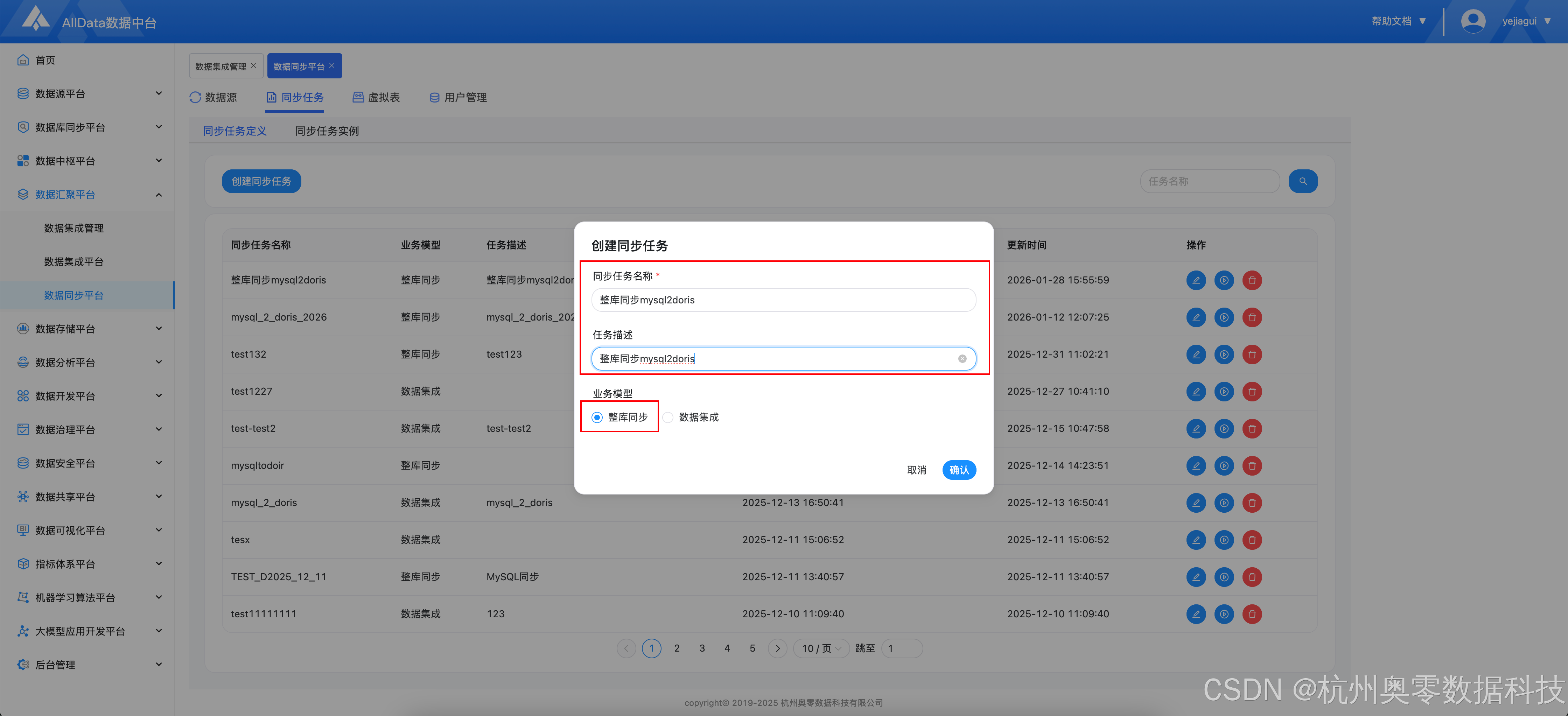
Task: Switch to 同步任务实例 sub-tab
Action: coord(327,131)
